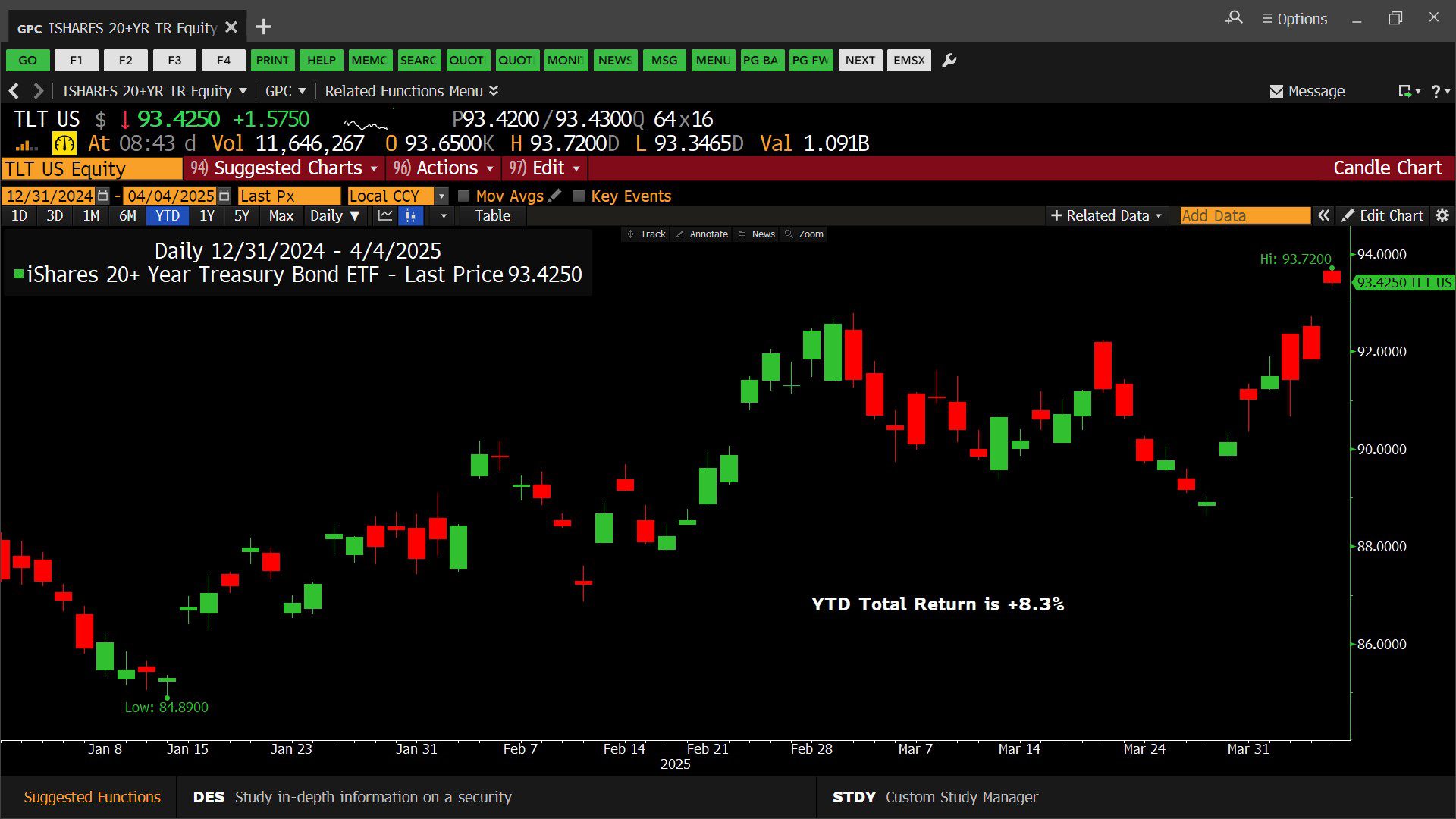The height and width of the screenshot is (819, 1456).
Task: Click the Message envelope icon
Action: [1276, 92]
